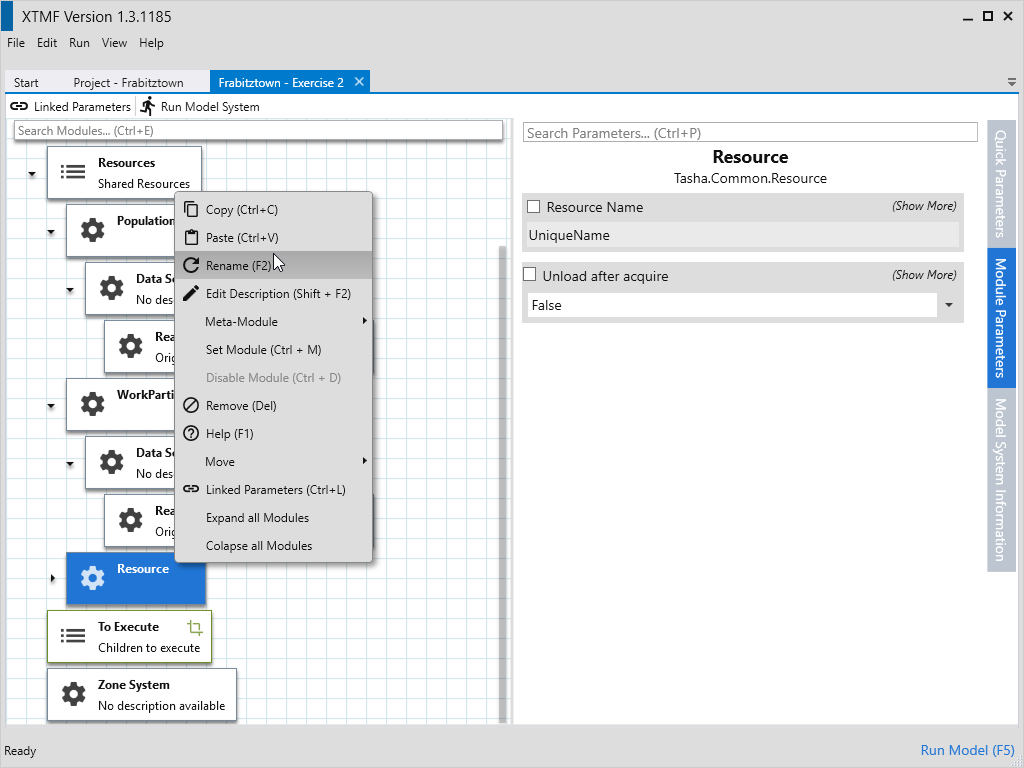Click the Search Parameters input field

click(750, 133)
